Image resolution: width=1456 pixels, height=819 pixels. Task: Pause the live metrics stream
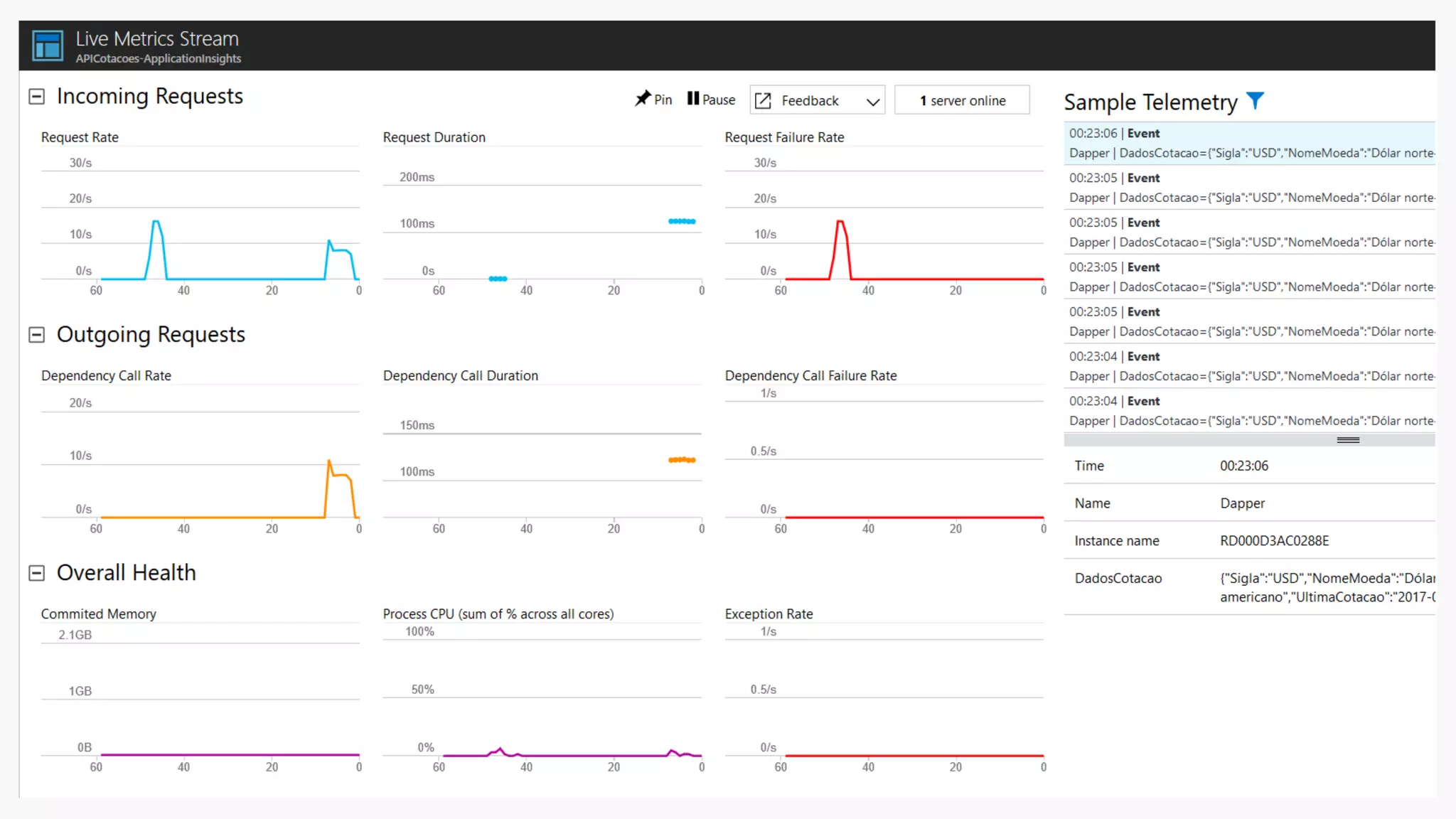point(710,100)
